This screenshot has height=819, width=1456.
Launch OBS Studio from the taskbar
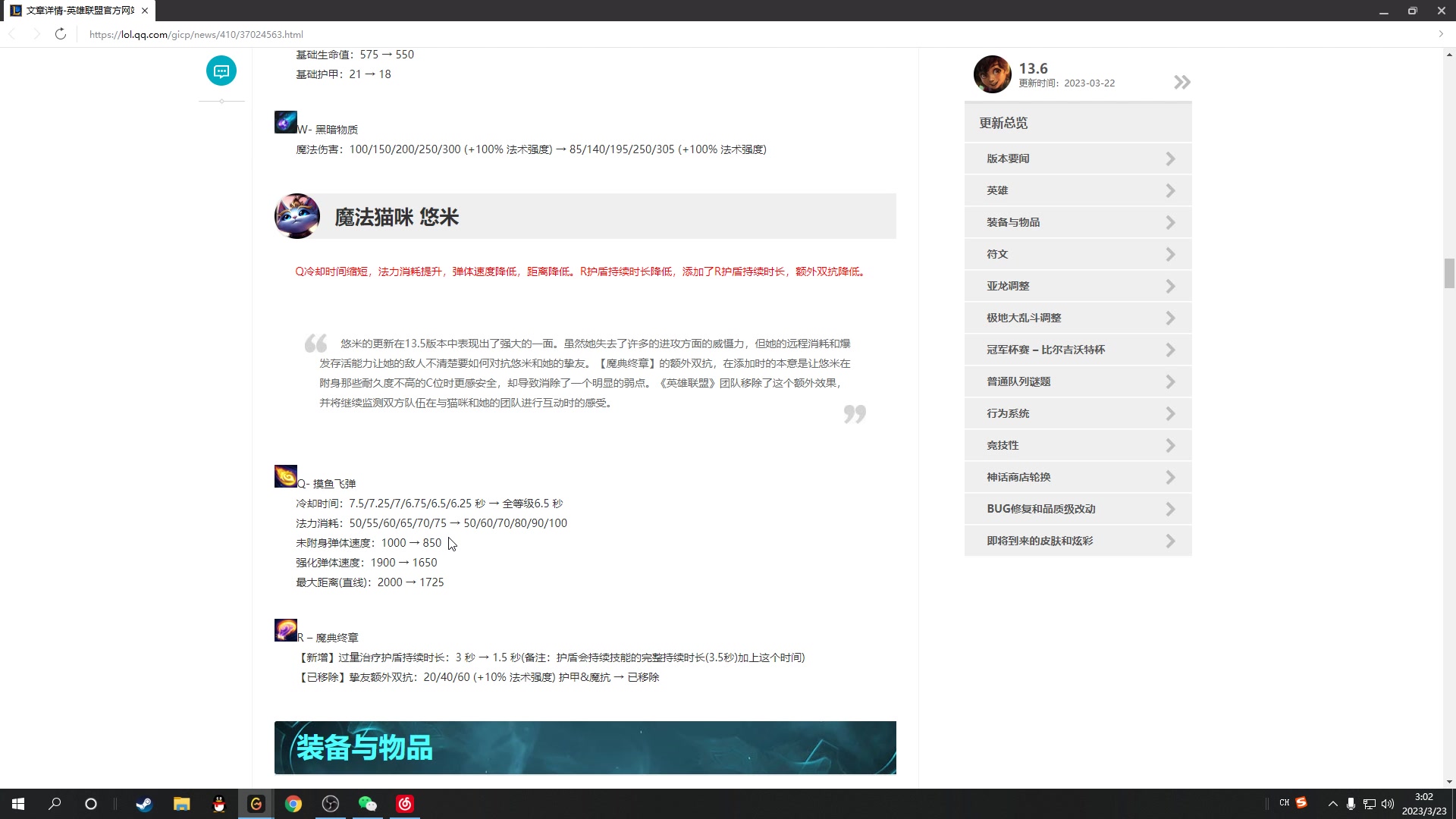click(x=331, y=804)
